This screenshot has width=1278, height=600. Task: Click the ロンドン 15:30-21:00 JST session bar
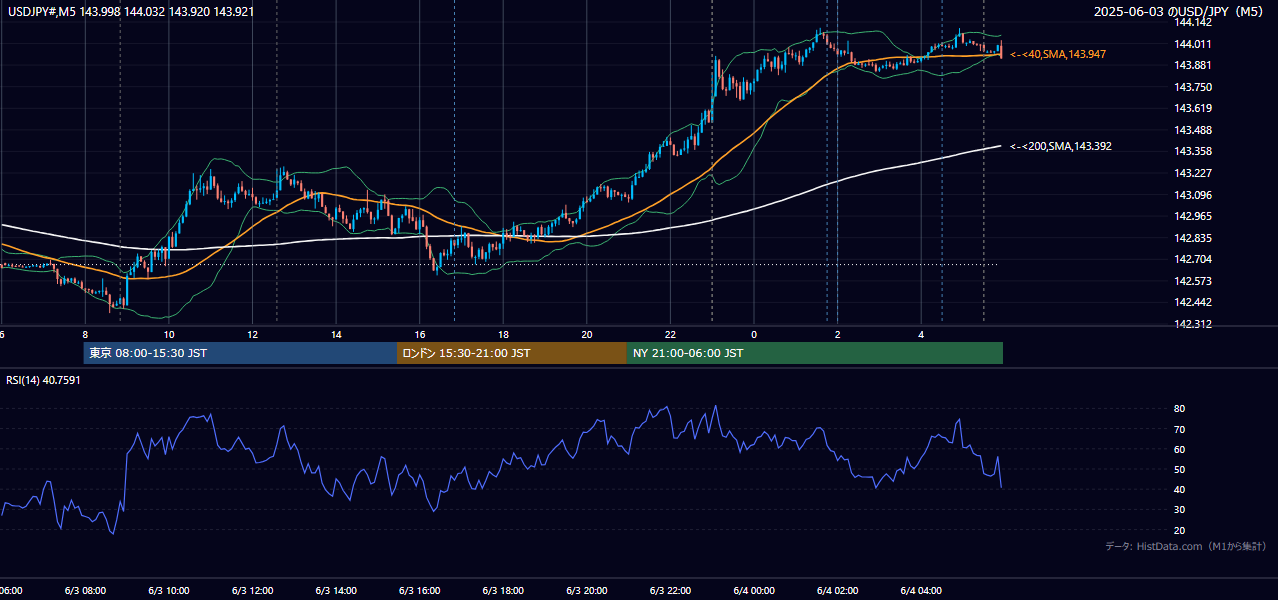512,353
